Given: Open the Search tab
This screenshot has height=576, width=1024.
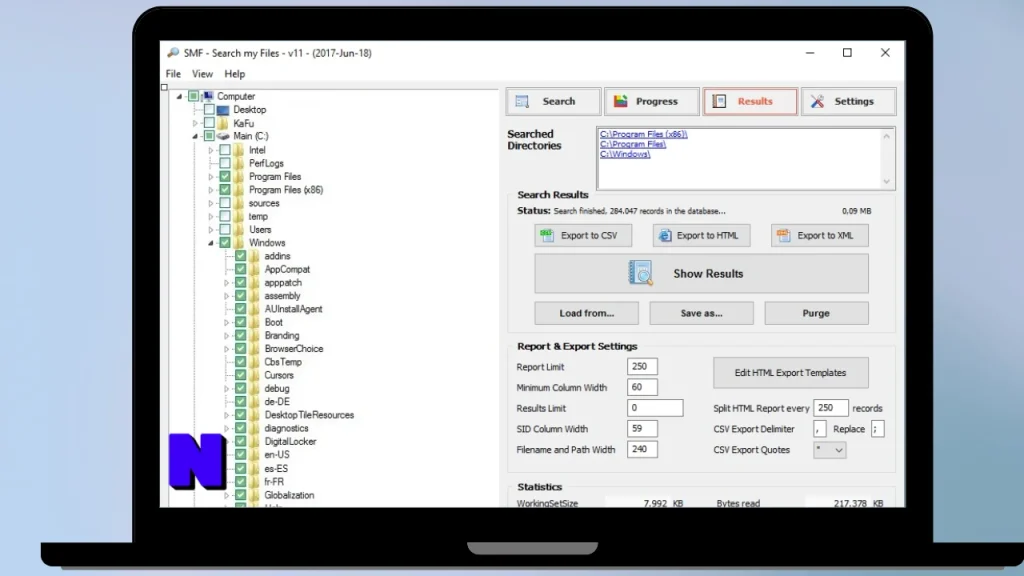Looking at the screenshot, I should (x=553, y=101).
